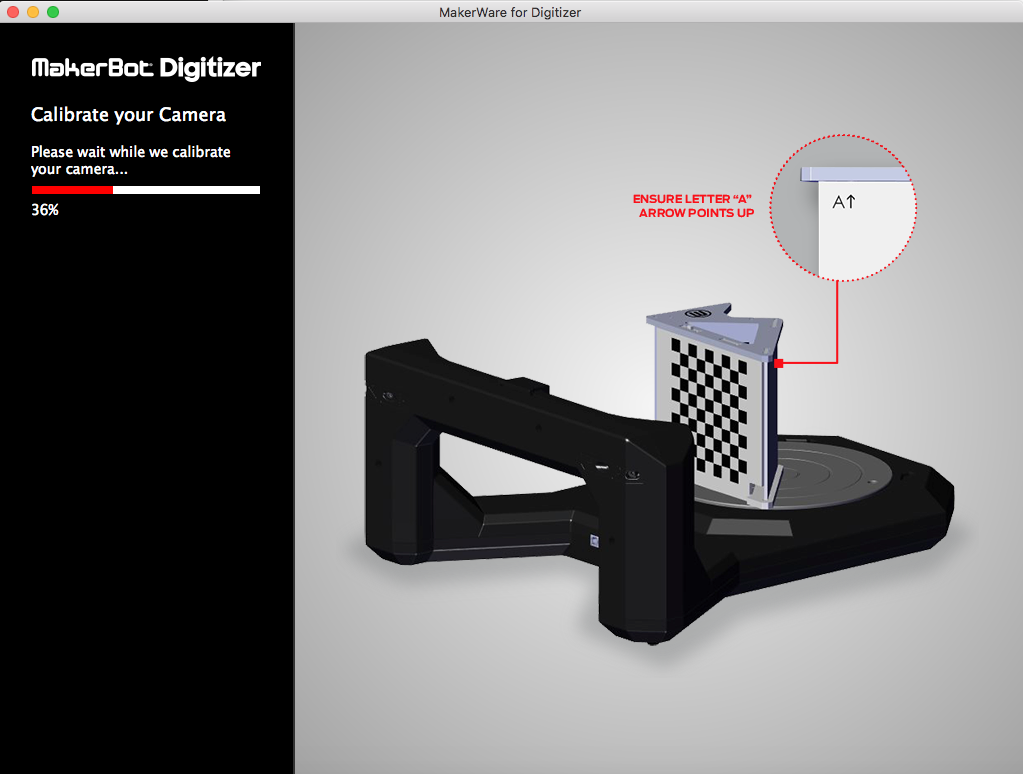
Task: Zoom the window with the green button
Action: 53,12
